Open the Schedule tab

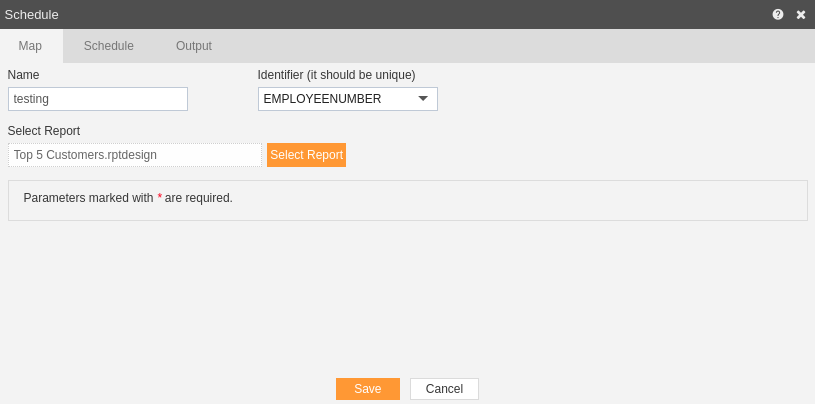point(109,46)
